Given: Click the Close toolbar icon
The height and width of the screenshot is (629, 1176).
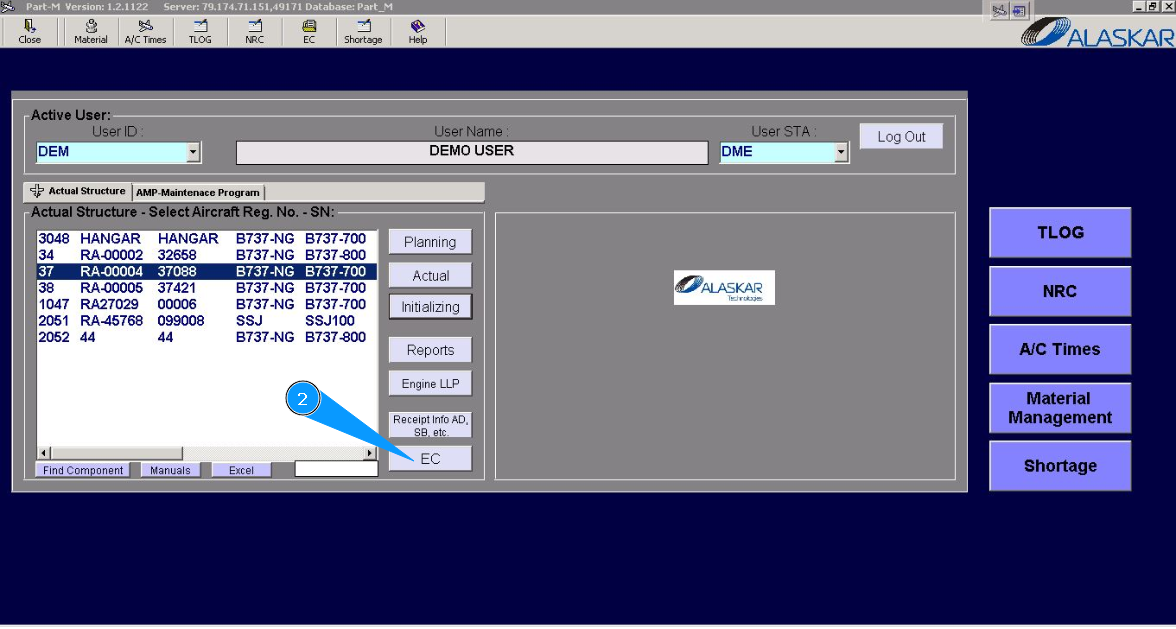Looking at the screenshot, I should point(29,32).
